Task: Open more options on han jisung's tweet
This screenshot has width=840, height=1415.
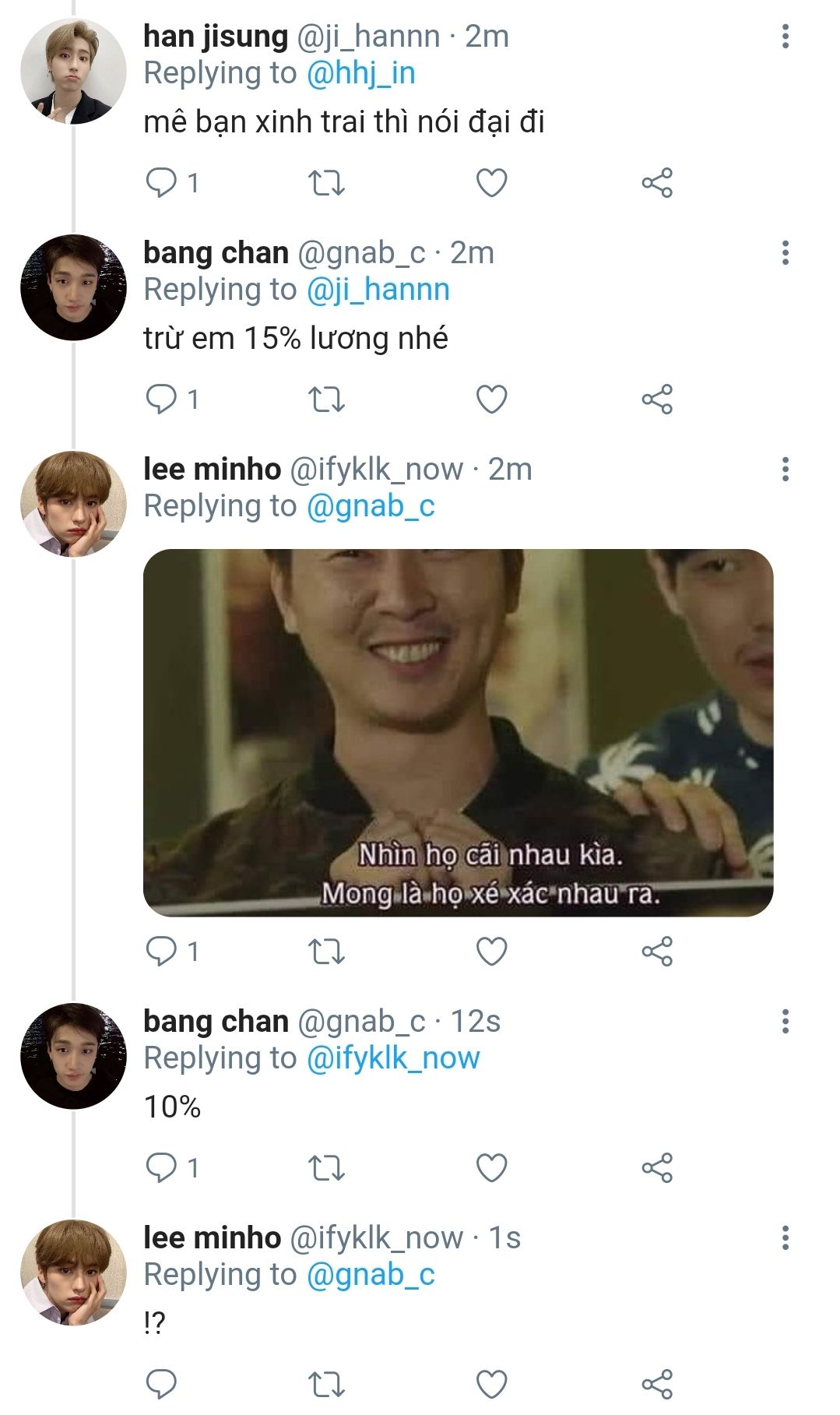Action: click(x=786, y=36)
